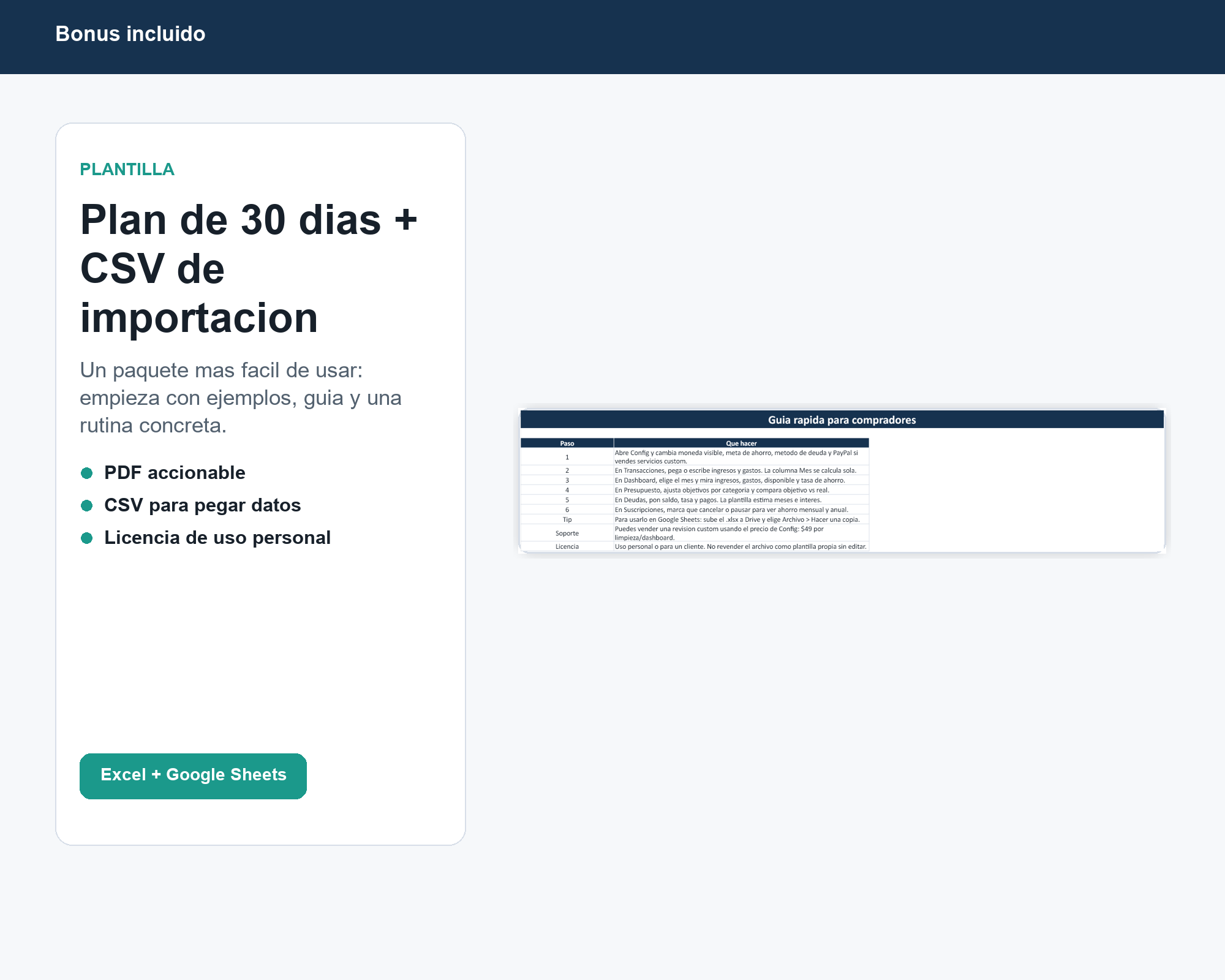Select the row 'En Dashboard, elige el mes'
The image size is (1225, 980).
695,480
